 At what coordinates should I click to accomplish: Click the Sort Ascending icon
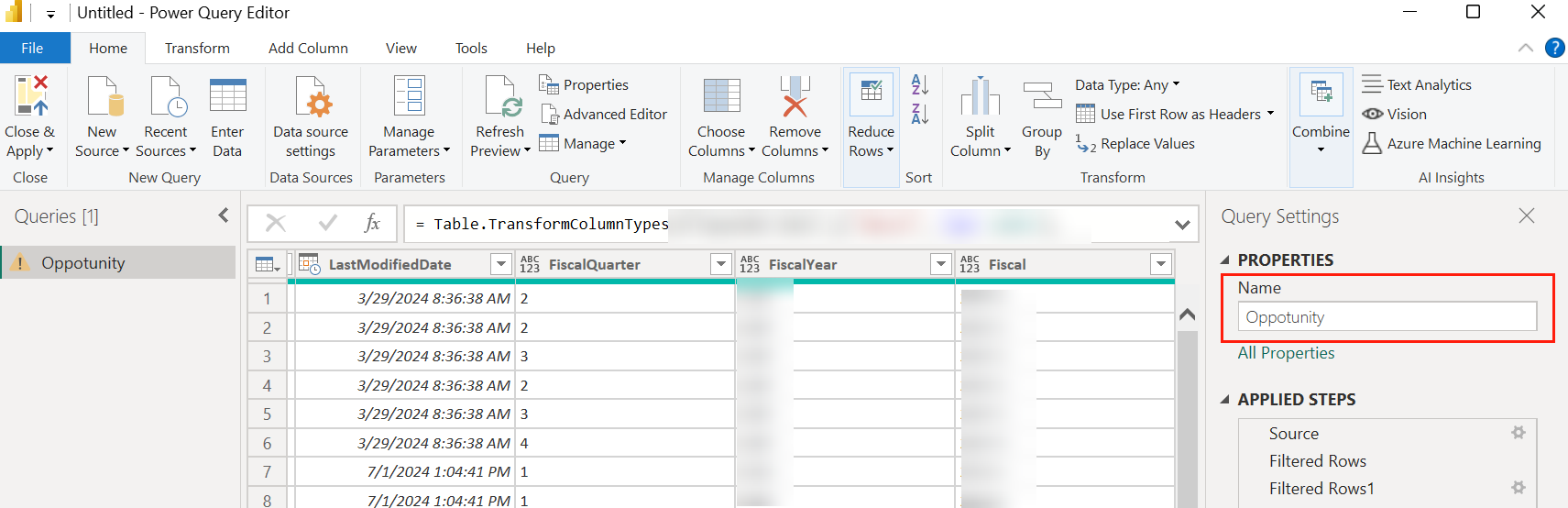919,84
